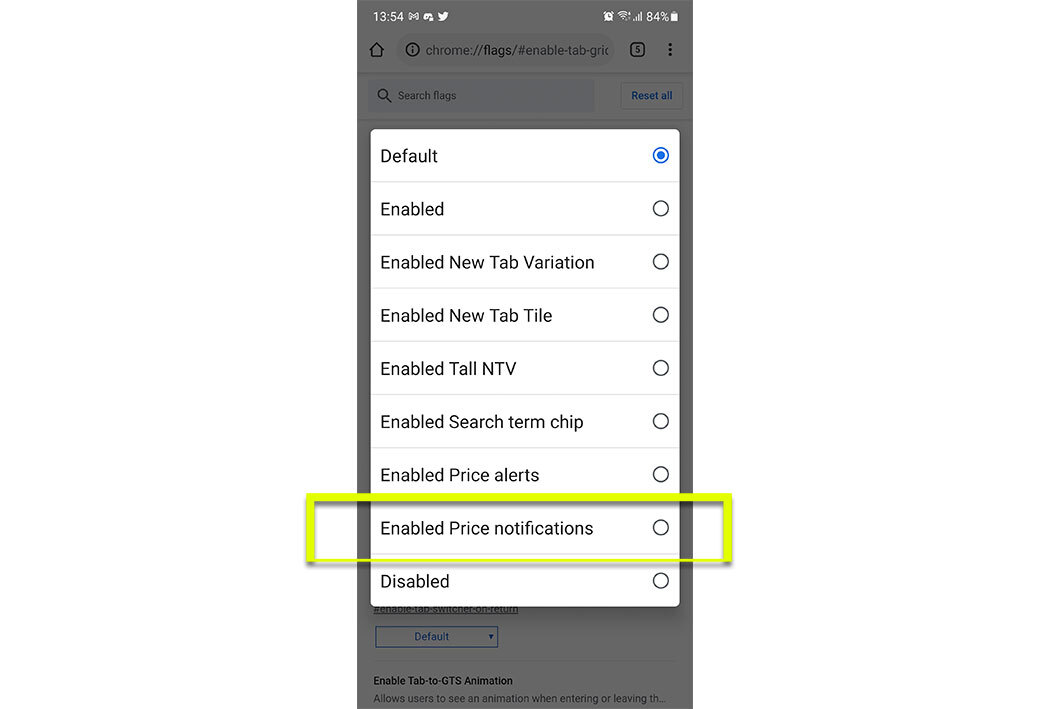Tap the chrome://flags address bar URL
The height and width of the screenshot is (709, 1050).
[x=517, y=50]
